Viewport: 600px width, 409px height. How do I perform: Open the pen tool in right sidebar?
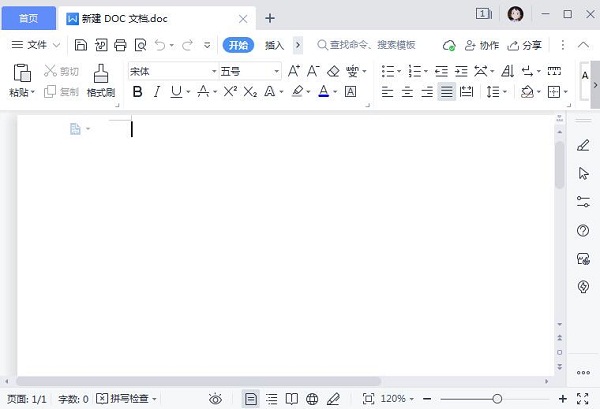tap(583, 145)
